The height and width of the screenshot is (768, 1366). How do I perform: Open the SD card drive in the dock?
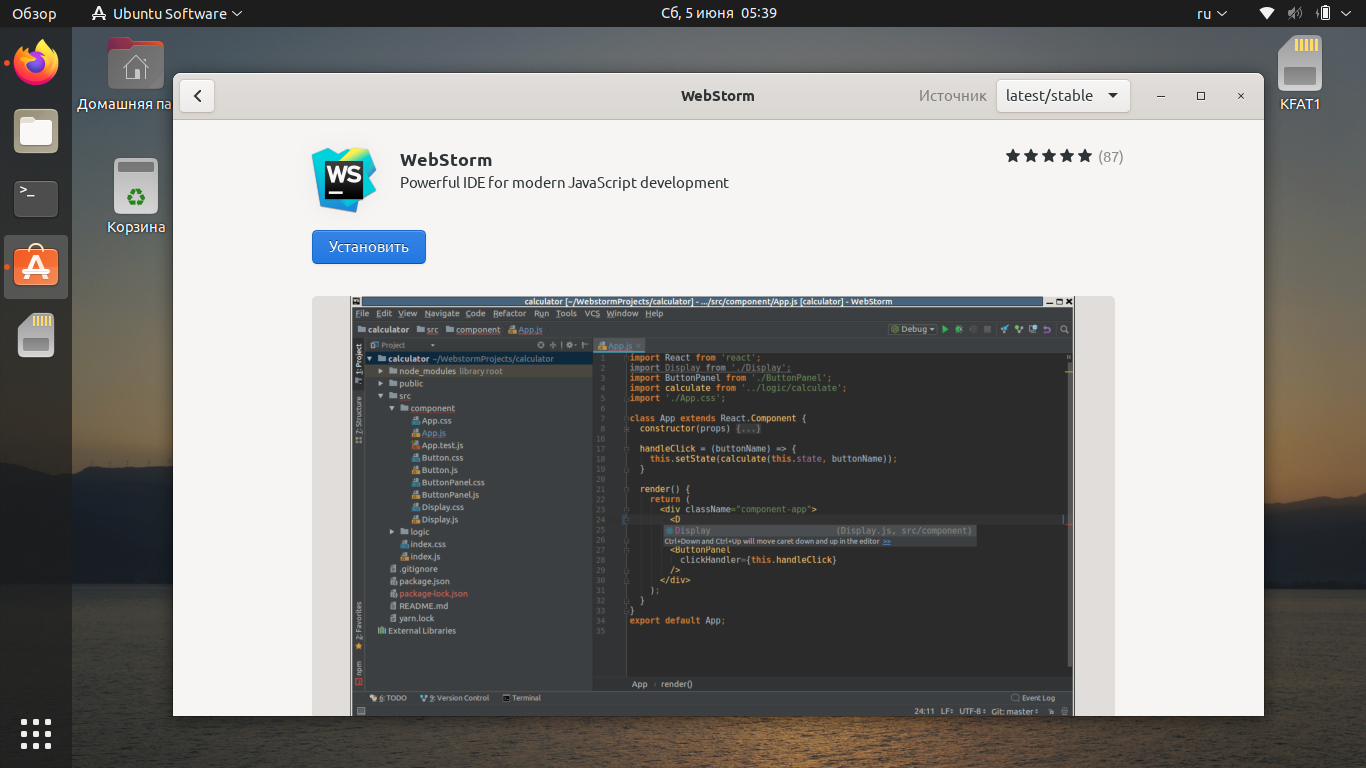coord(36,335)
